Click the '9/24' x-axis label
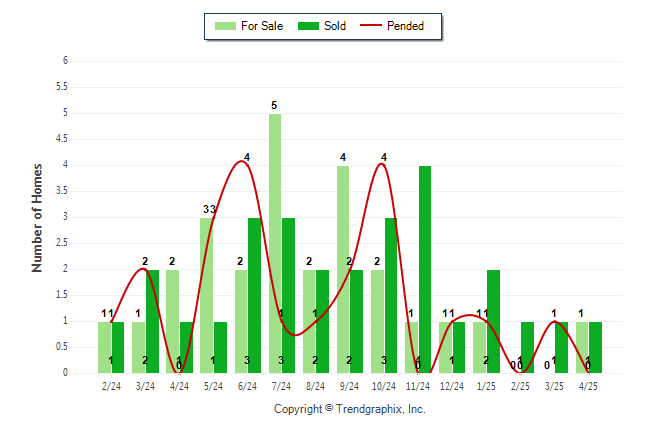This screenshot has width=646, height=434. click(349, 386)
